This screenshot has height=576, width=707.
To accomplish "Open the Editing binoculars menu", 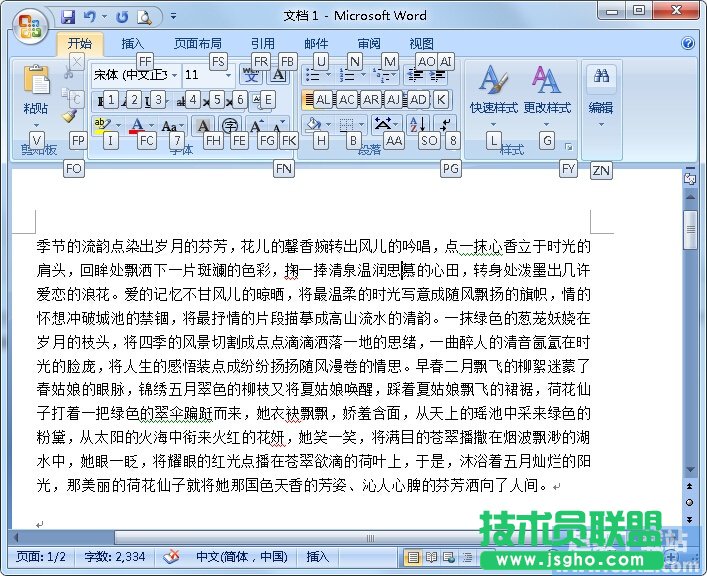I will 601,88.
